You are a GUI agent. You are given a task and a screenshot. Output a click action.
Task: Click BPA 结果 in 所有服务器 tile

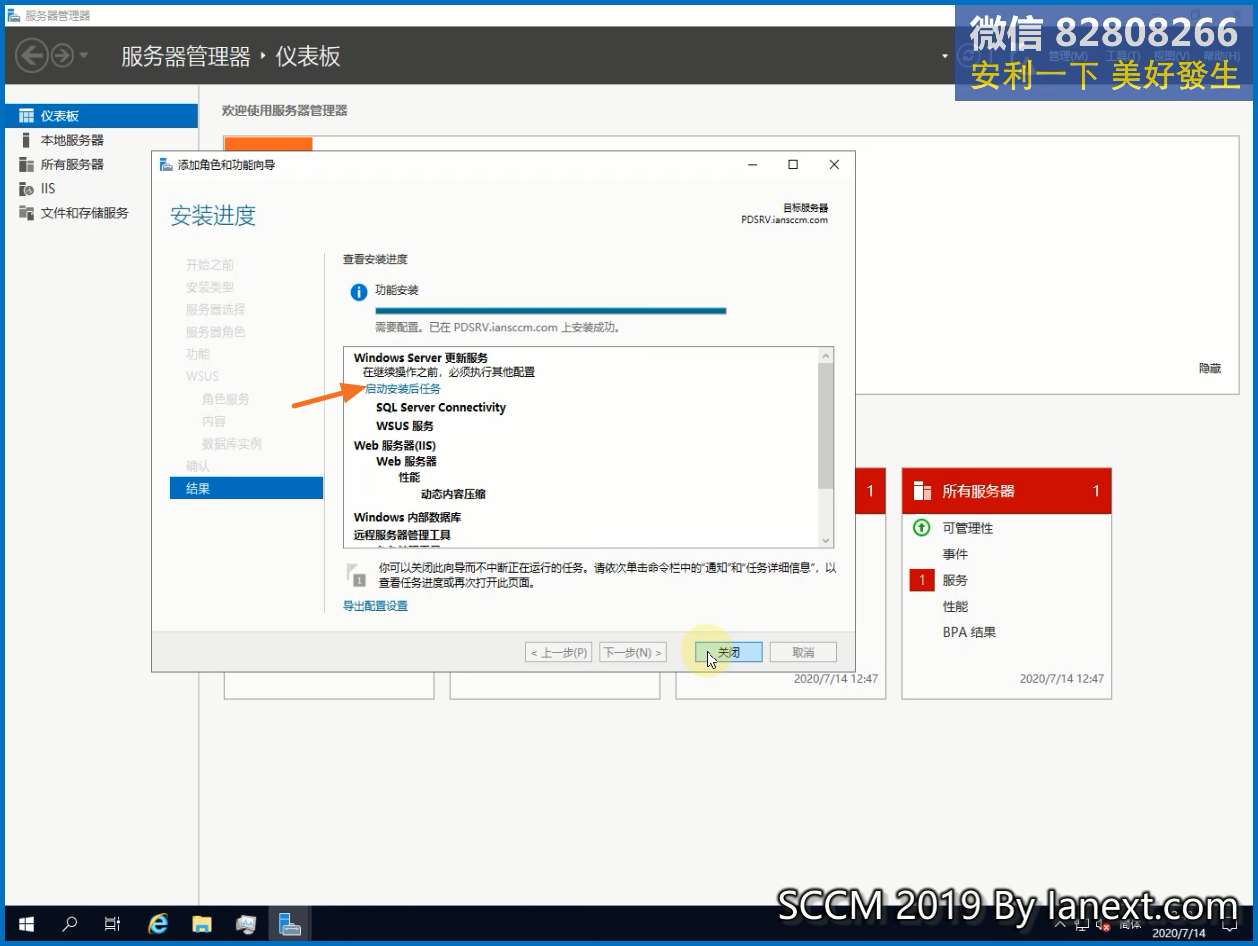[x=969, y=632]
